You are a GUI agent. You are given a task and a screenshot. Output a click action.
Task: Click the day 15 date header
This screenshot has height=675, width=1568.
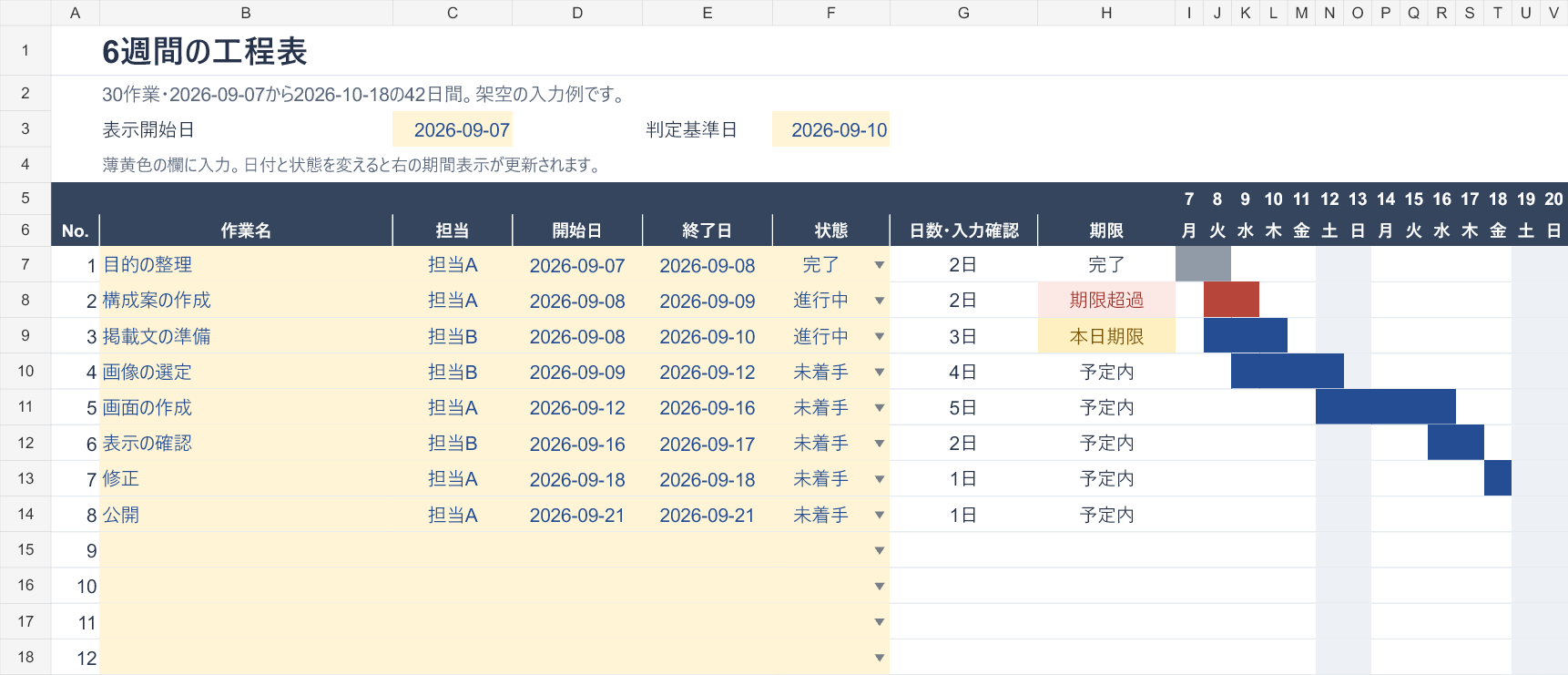(x=1414, y=199)
